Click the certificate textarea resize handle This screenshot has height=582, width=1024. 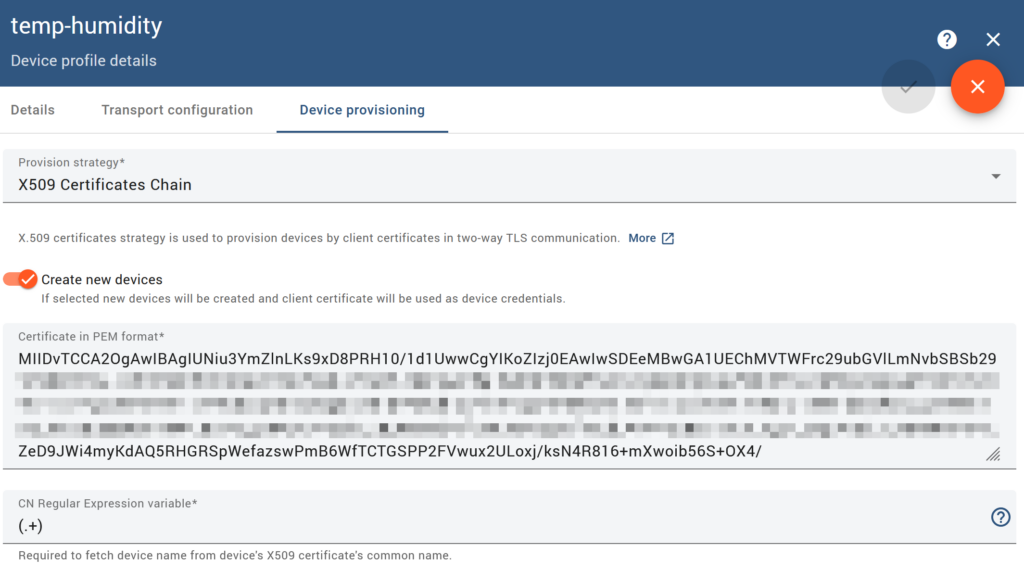[992, 454]
